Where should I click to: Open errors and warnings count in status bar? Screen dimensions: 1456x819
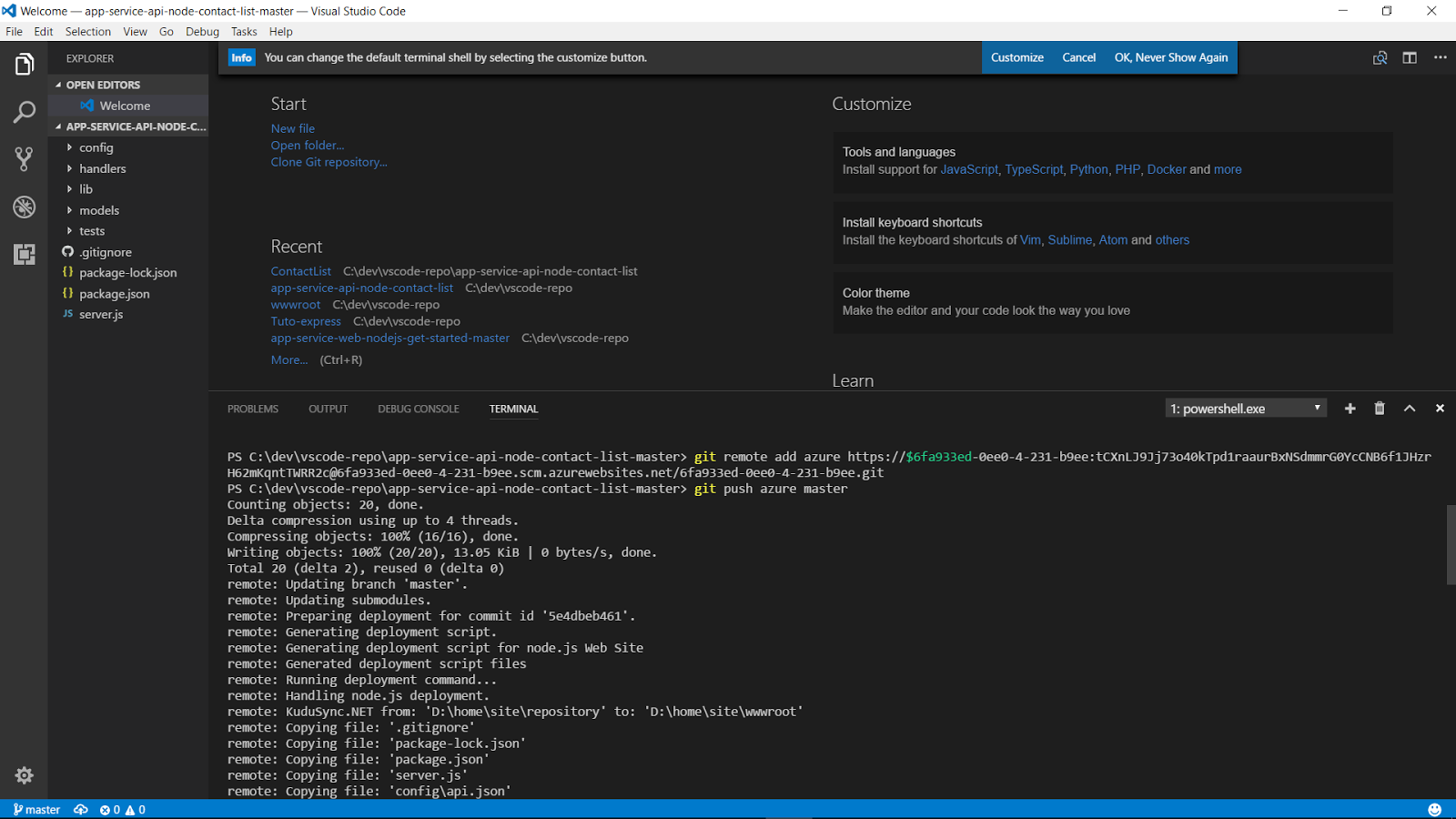click(123, 810)
